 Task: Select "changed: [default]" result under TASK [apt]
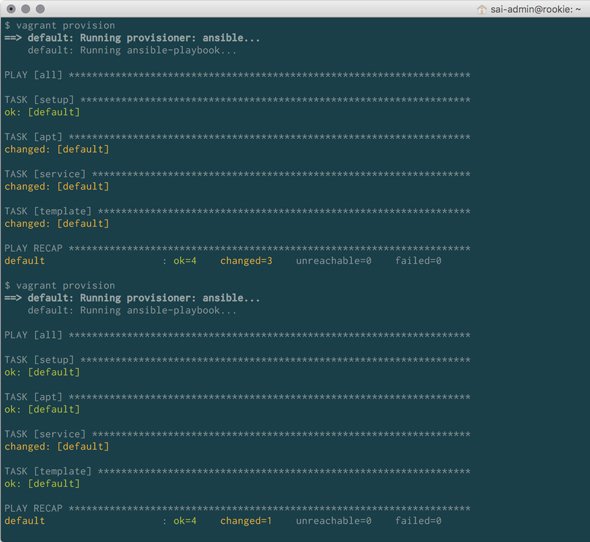(x=57, y=149)
